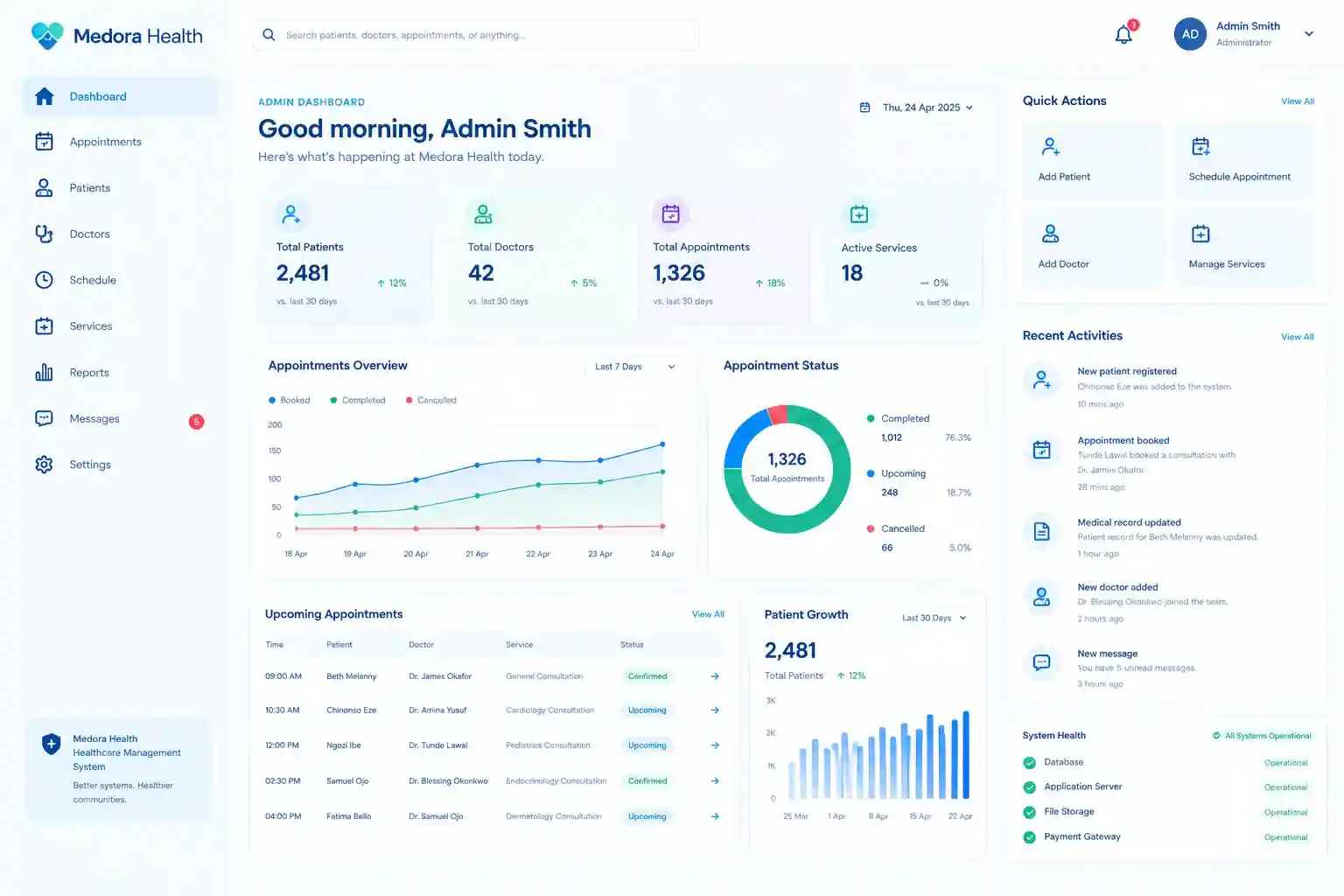Click the shield icon in sidebar footer
1344x896 pixels.
(x=51, y=745)
